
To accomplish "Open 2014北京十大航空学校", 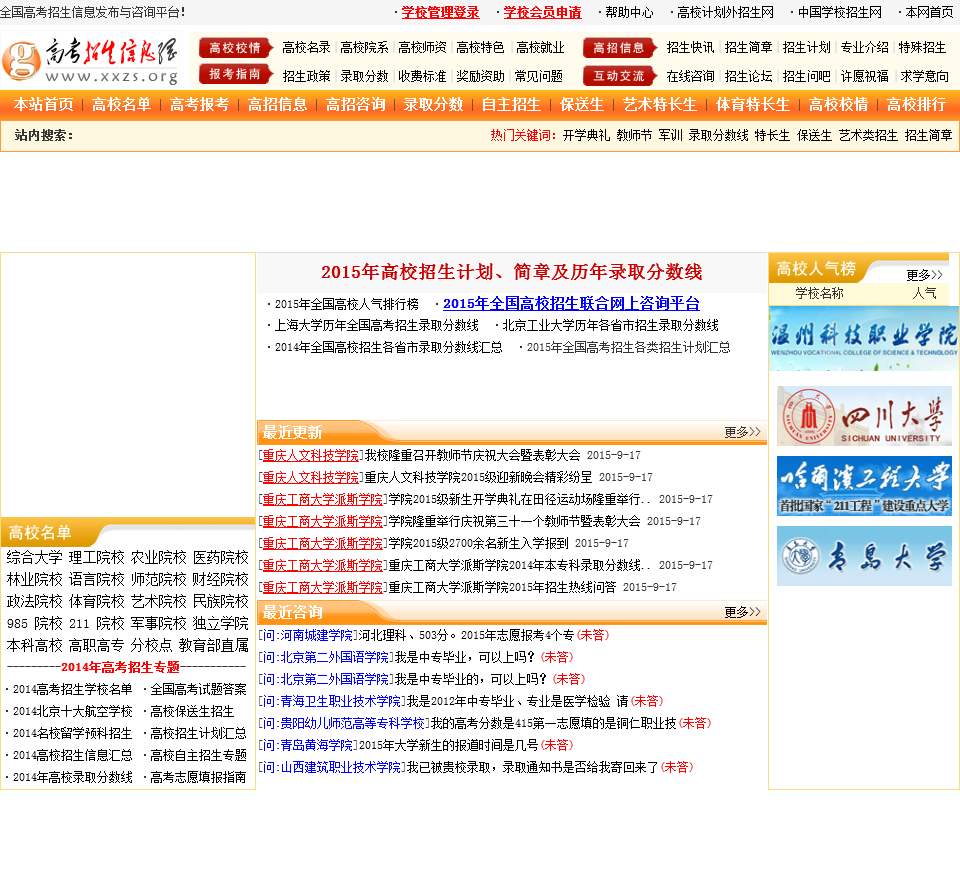I will click(72, 712).
